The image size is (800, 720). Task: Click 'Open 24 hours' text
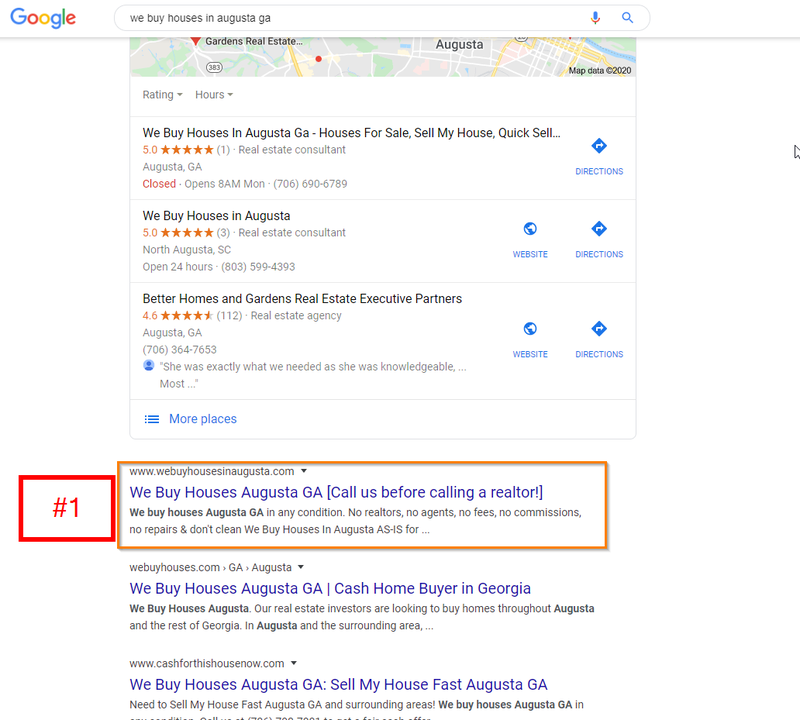[178, 267]
